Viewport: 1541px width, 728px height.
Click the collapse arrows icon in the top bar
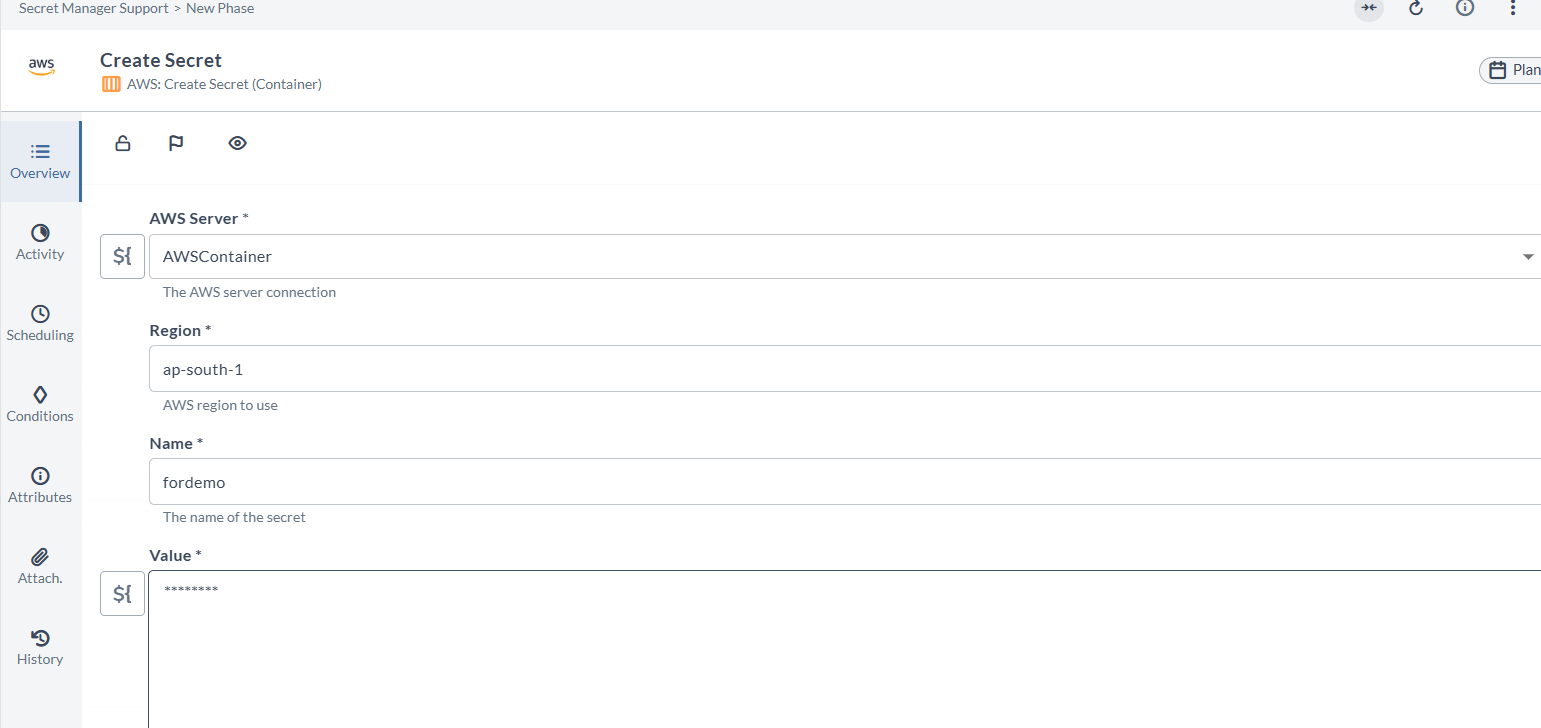click(1369, 8)
